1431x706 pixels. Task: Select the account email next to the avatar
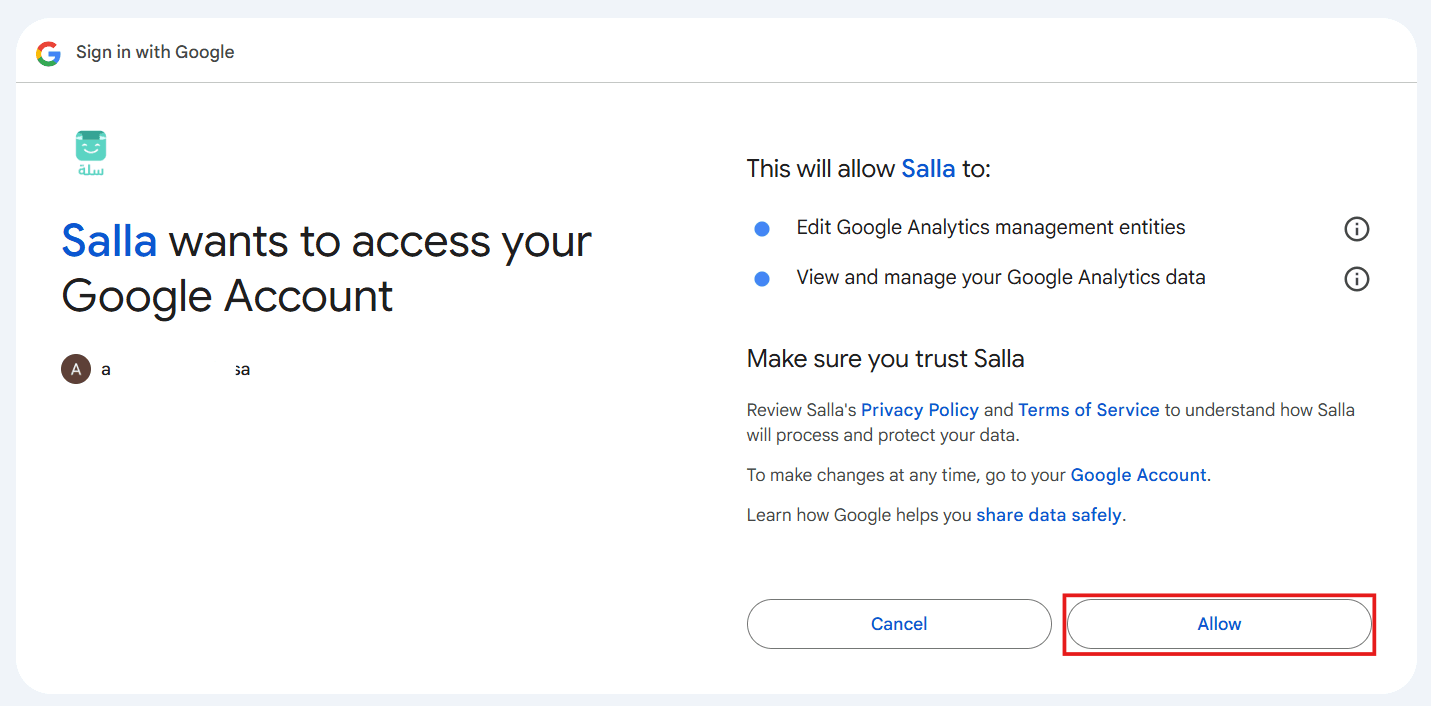pos(176,370)
